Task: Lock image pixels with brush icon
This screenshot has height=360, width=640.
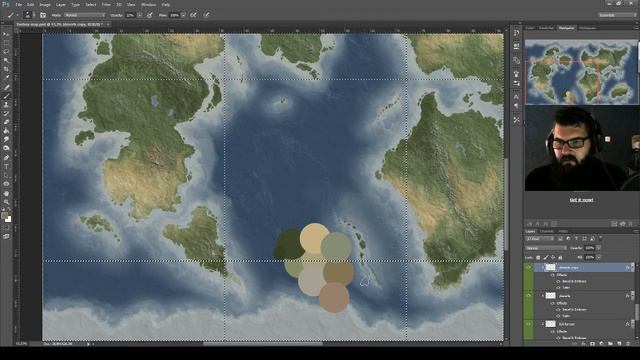Action: click(x=546, y=258)
